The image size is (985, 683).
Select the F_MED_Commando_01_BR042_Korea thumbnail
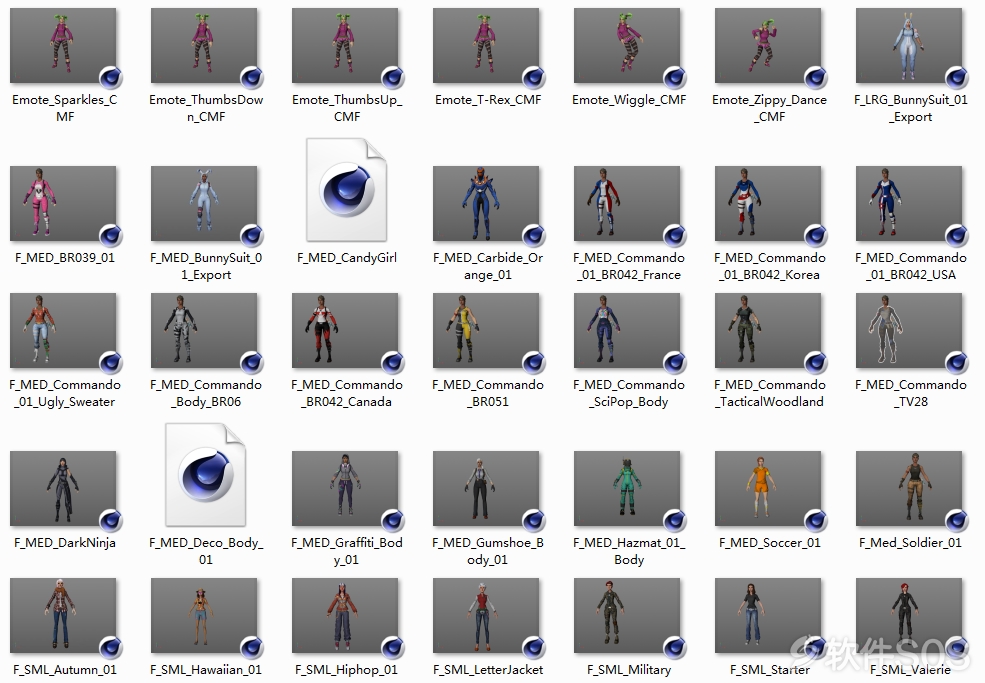(768, 204)
